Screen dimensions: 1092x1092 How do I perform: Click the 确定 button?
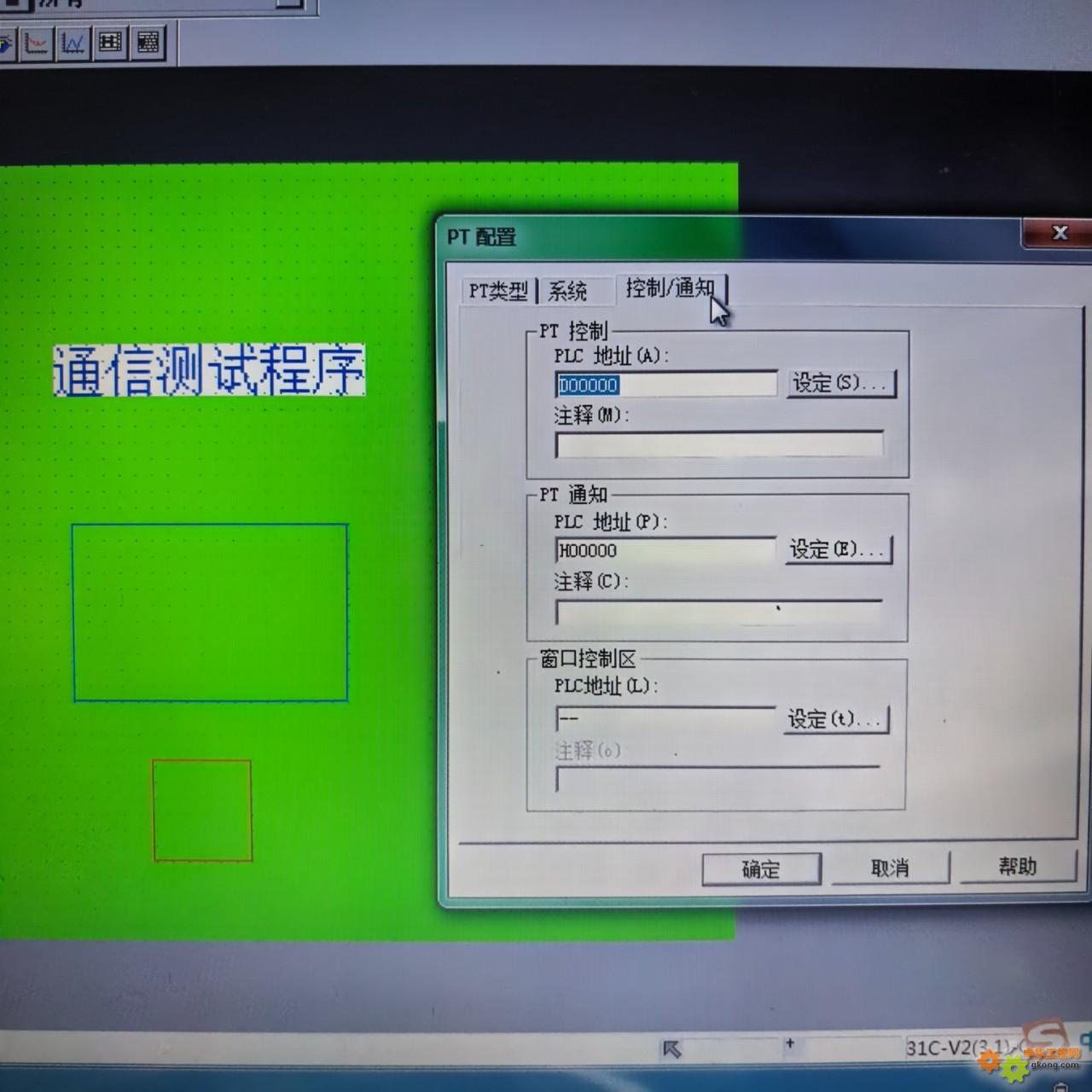click(761, 869)
